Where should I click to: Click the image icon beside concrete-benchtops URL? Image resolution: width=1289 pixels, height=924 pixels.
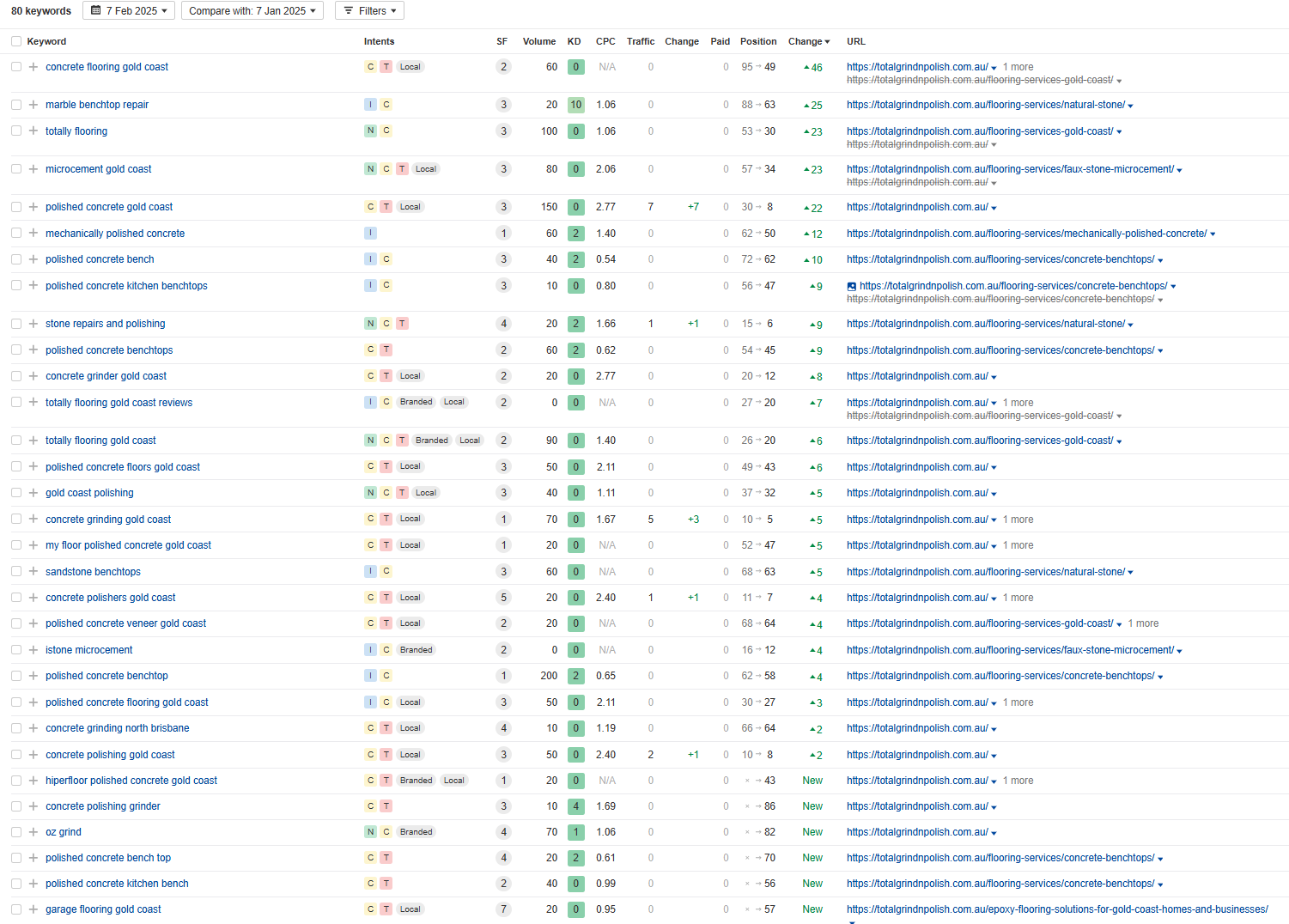pyautogui.click(x=851, y=287)
